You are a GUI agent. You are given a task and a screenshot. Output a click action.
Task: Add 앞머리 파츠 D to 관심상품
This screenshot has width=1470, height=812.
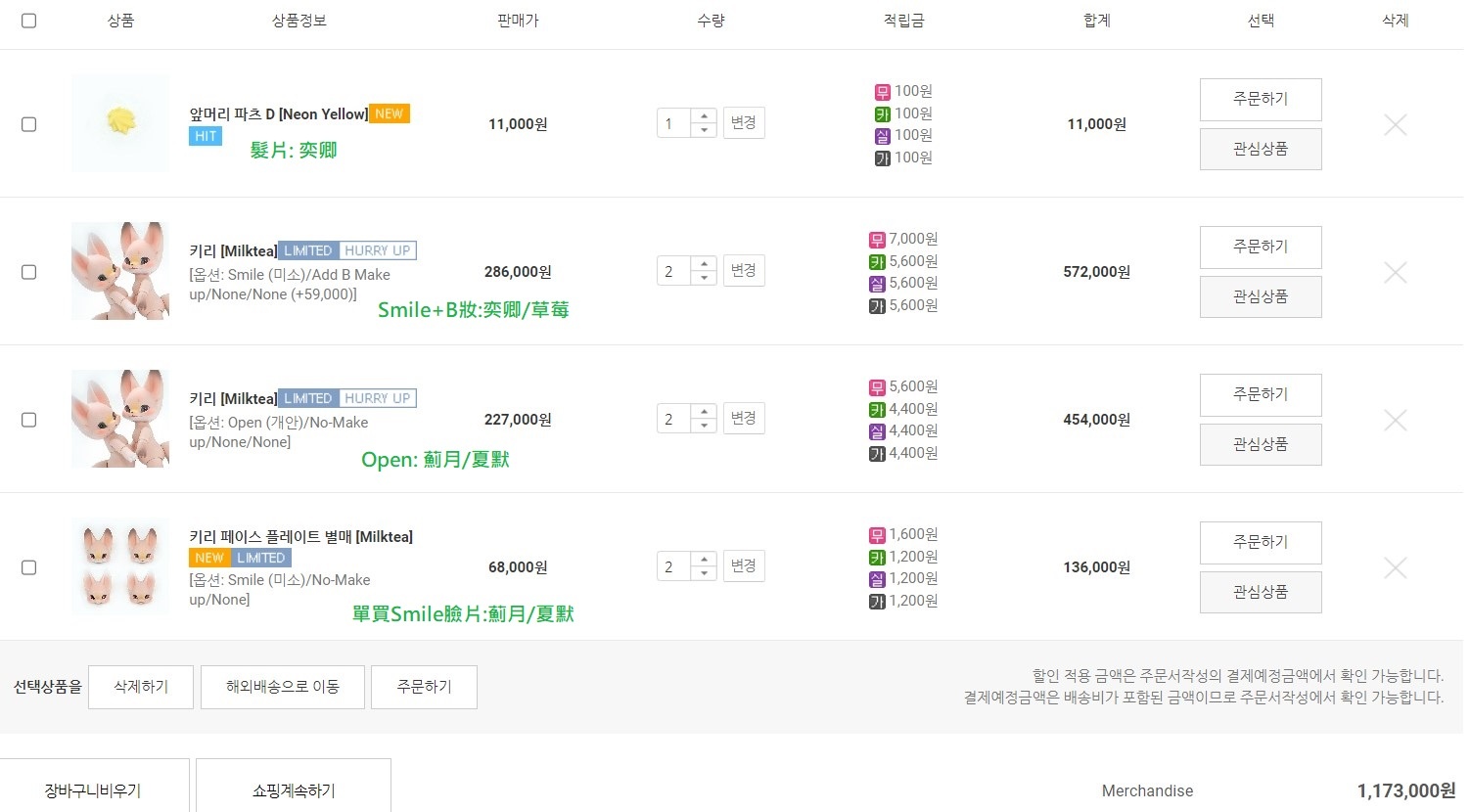tap(1261, 150)
